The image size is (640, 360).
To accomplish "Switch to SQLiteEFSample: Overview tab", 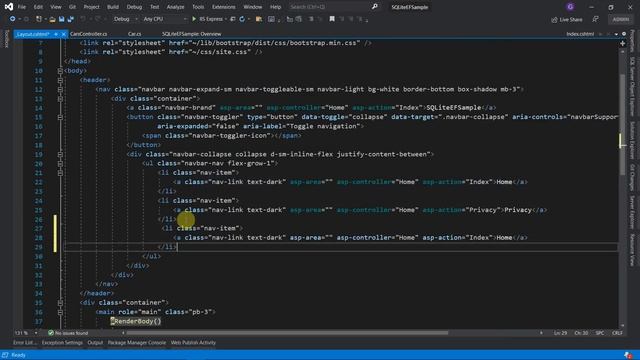I will (191, 34).
